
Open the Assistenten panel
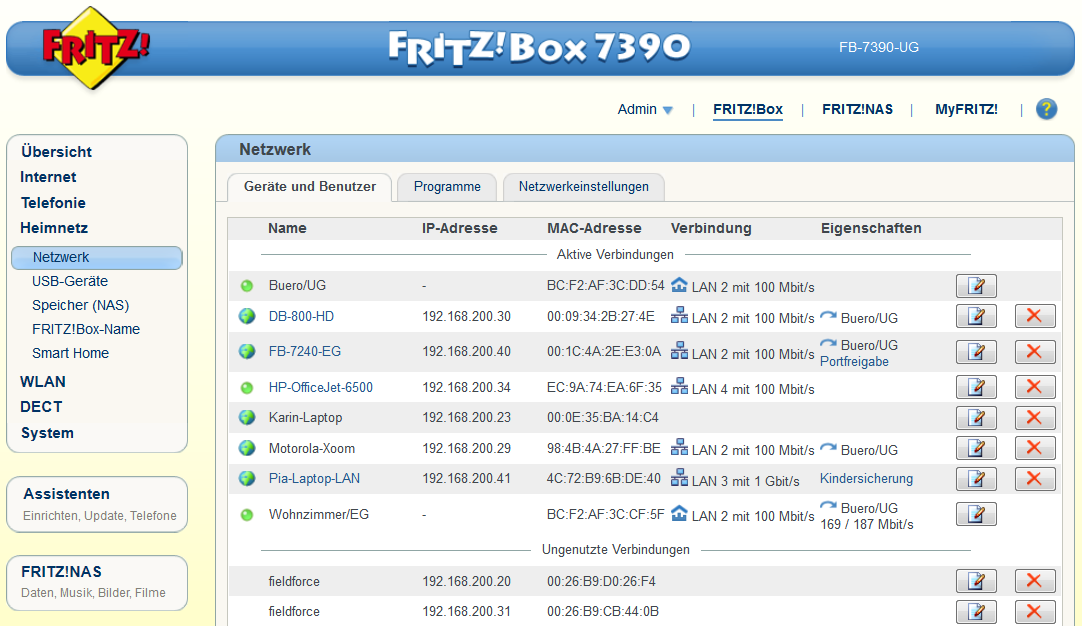67,494
